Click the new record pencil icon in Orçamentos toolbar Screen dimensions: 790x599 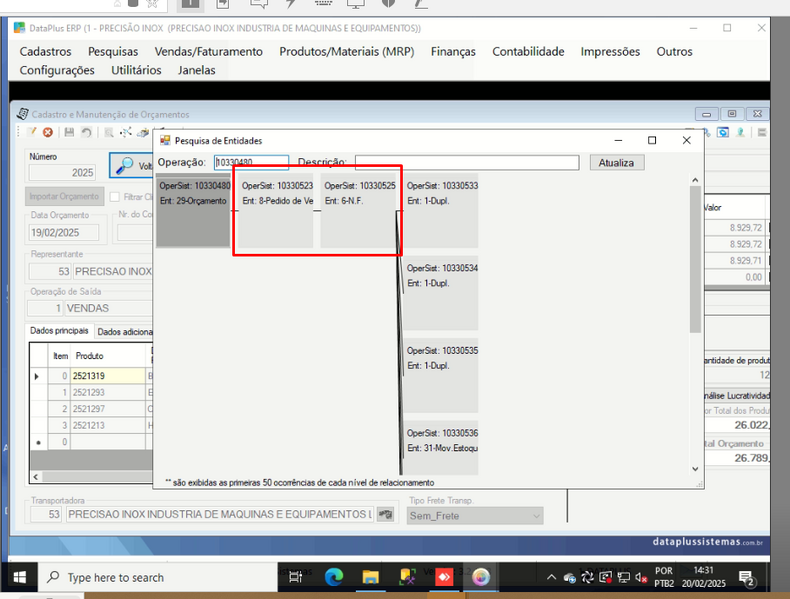coord(32,132)
